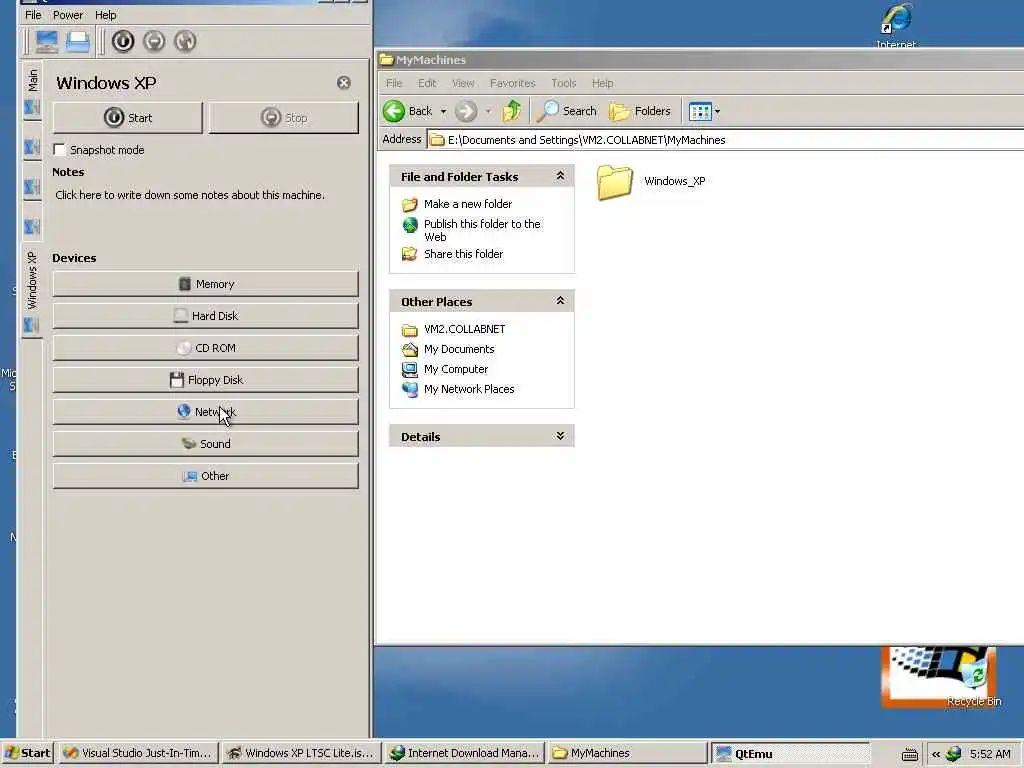Expand the Other device settings

point(206,476)
